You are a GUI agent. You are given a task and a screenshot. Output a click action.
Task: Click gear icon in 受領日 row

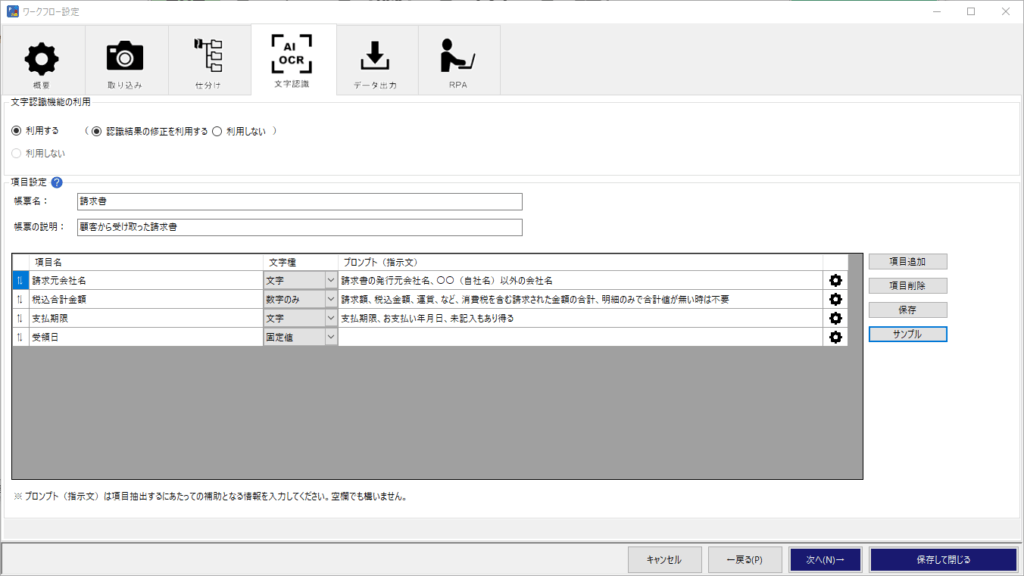click(835, 337)
